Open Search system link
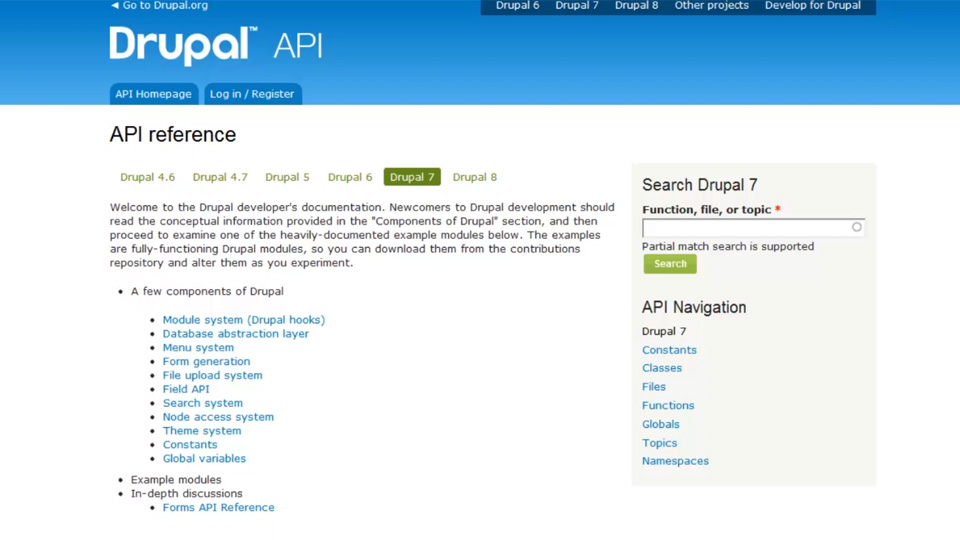This screenshot has width=960, height=540. [203, 403]
